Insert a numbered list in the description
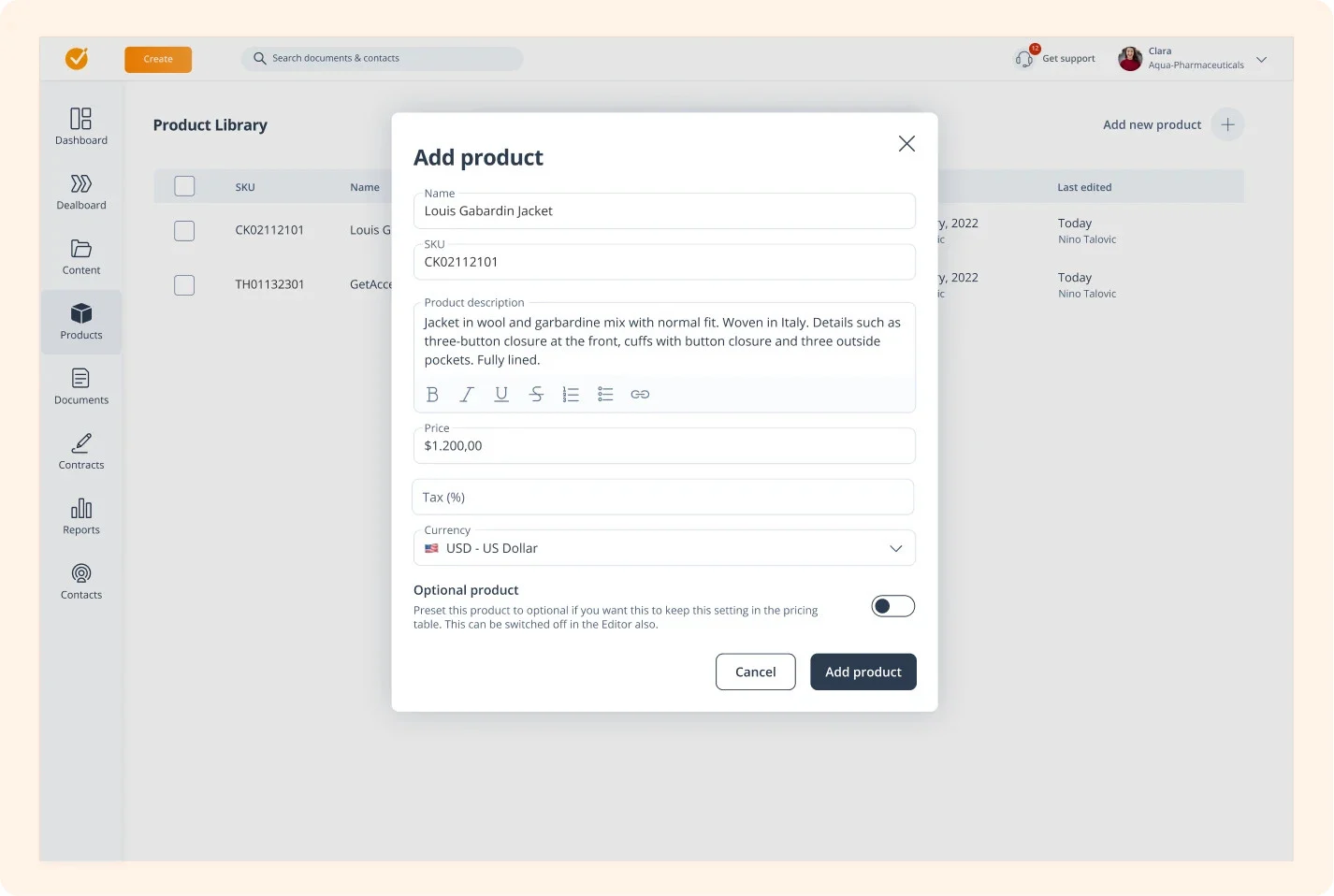Screen dimensions: 1334x896 pos(571,394)
